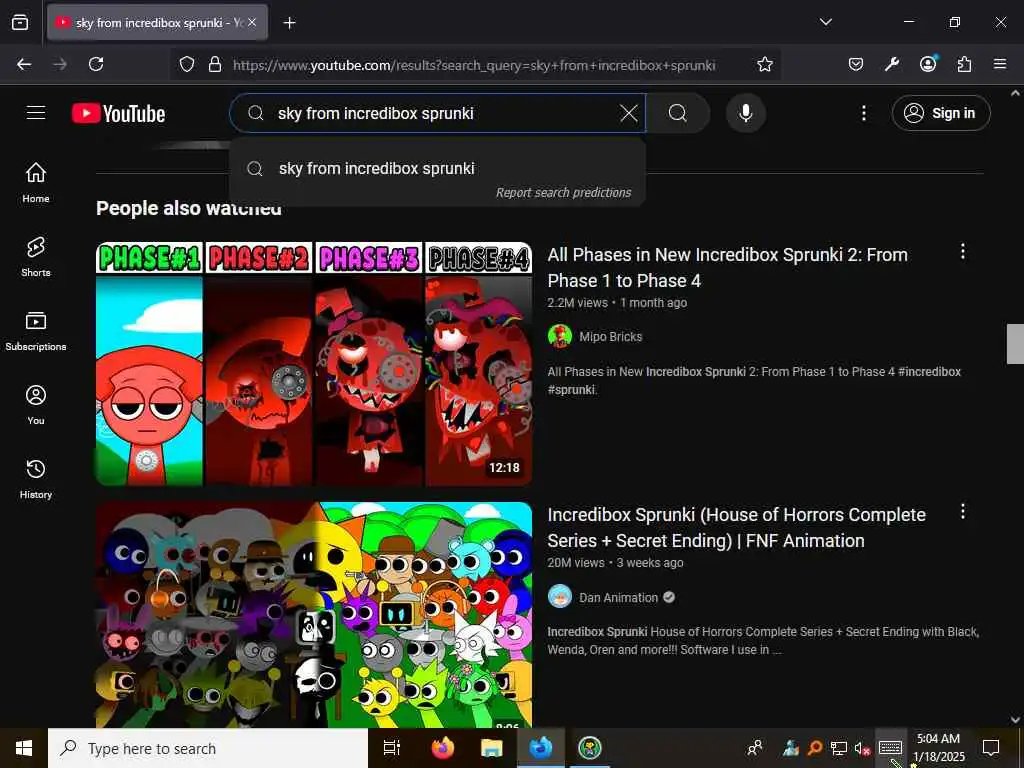Sign in to YouTube

(940, 113)
